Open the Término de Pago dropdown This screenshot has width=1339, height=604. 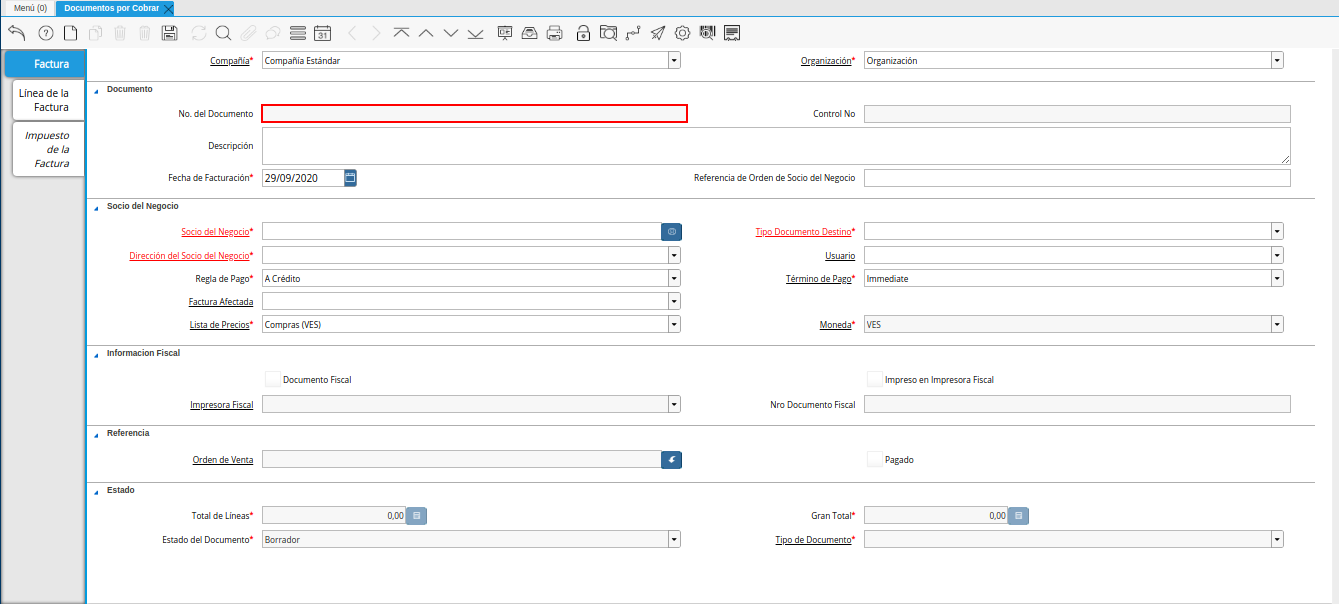(1277, 278)
